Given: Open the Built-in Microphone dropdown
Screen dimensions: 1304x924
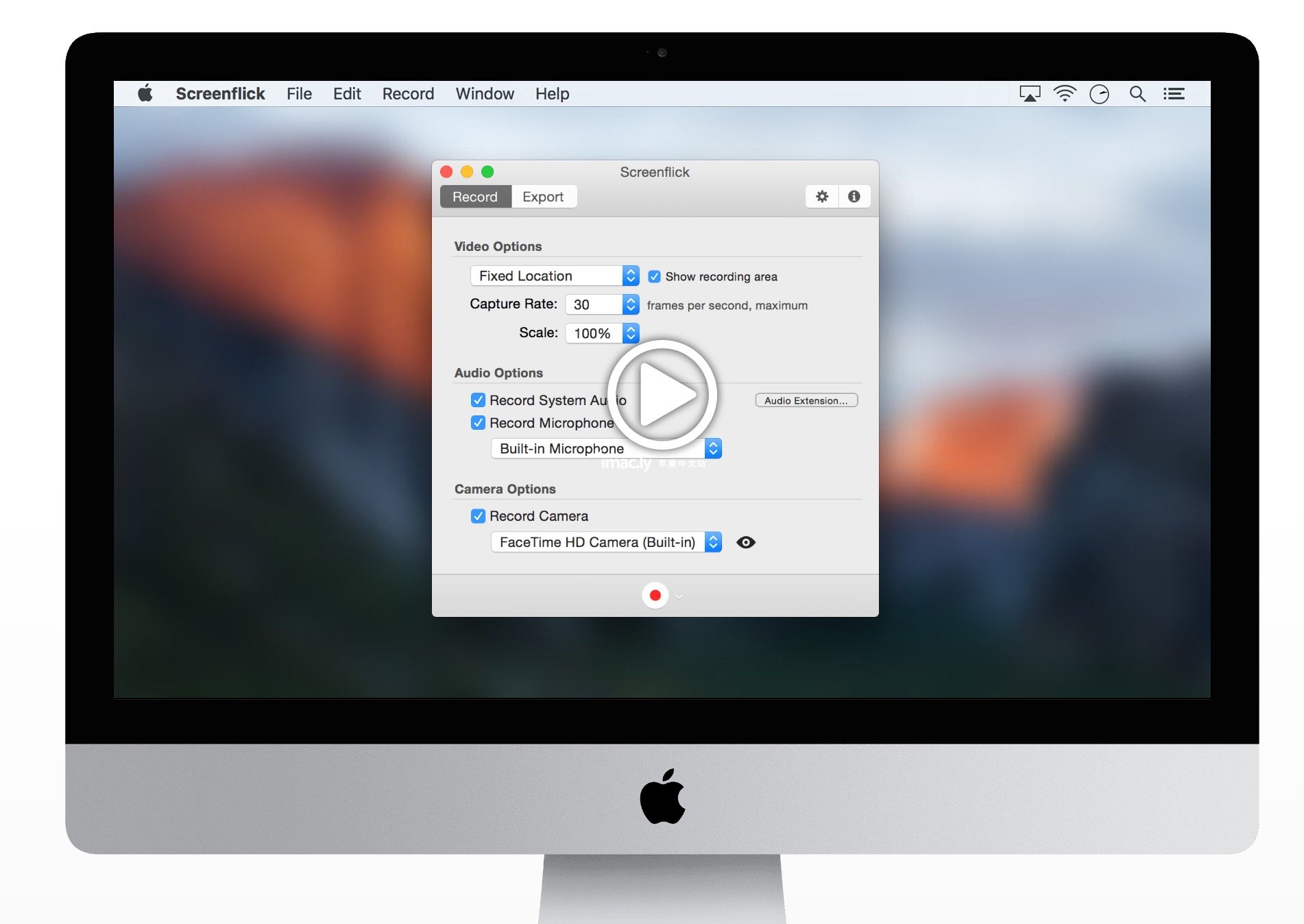Looking at the screenshot, I should coord(606,448).
